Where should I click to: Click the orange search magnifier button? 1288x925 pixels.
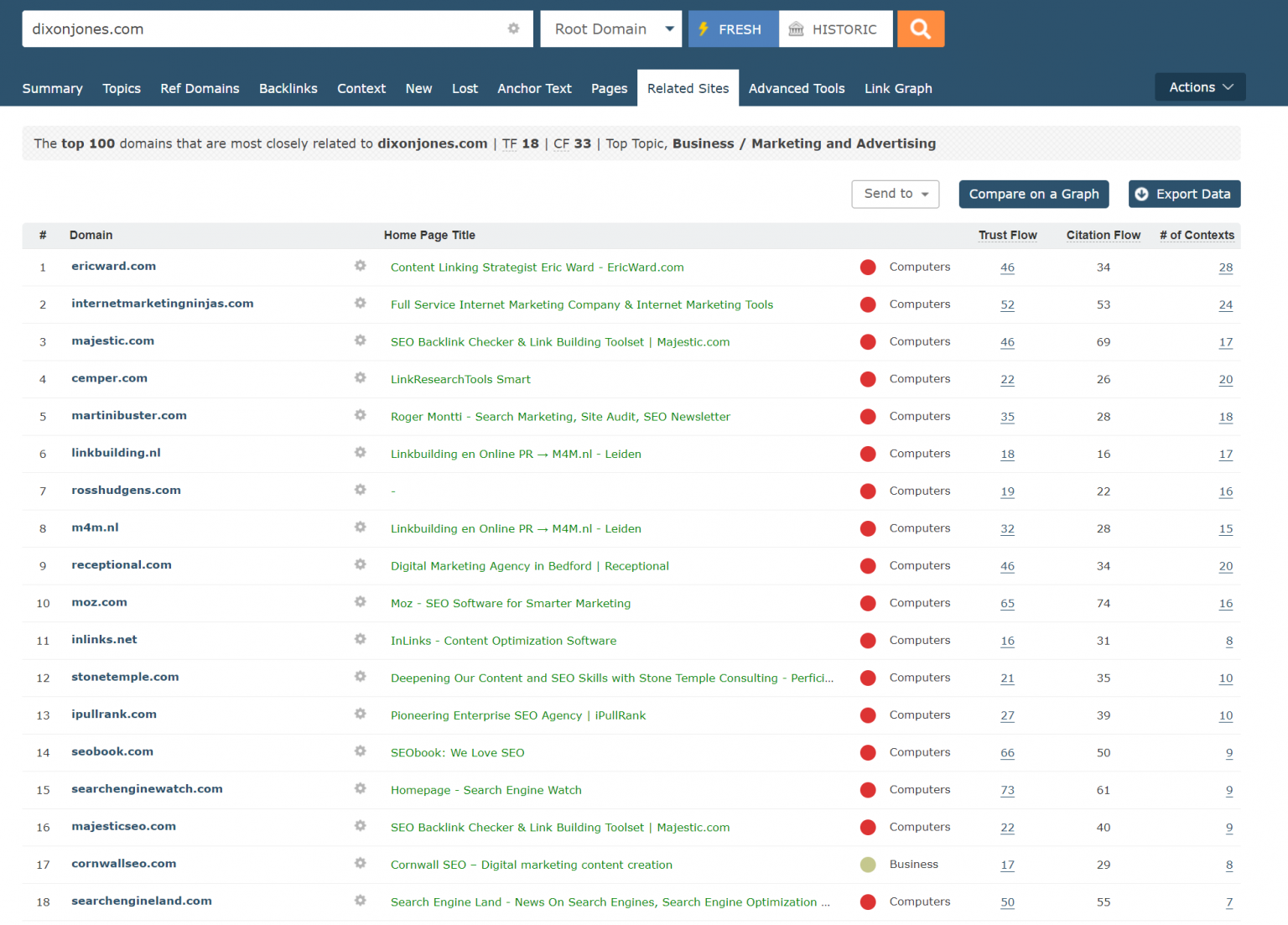(x=921, y=29)
